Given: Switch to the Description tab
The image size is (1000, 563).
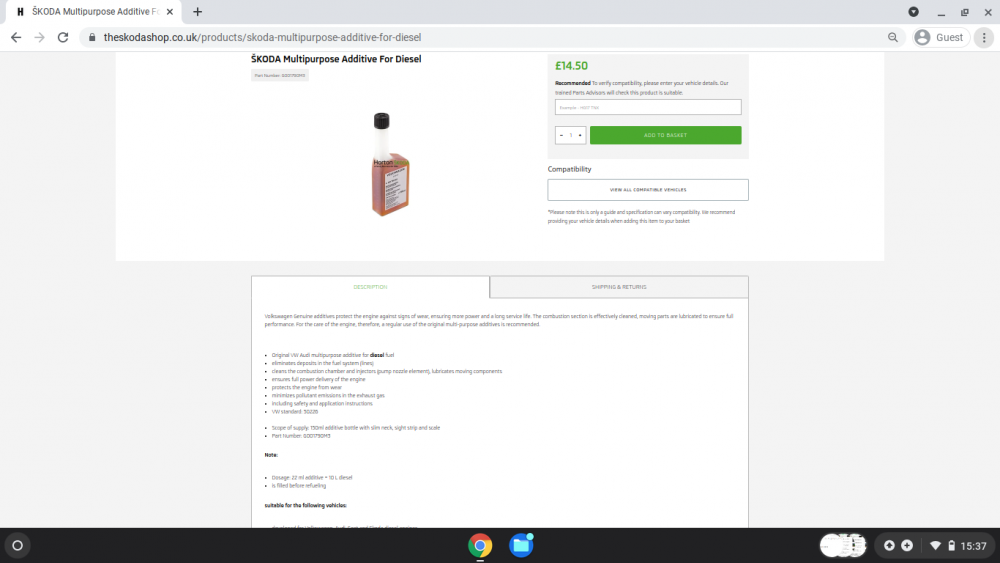Looking at the screenshot, I should pos(371,287).
